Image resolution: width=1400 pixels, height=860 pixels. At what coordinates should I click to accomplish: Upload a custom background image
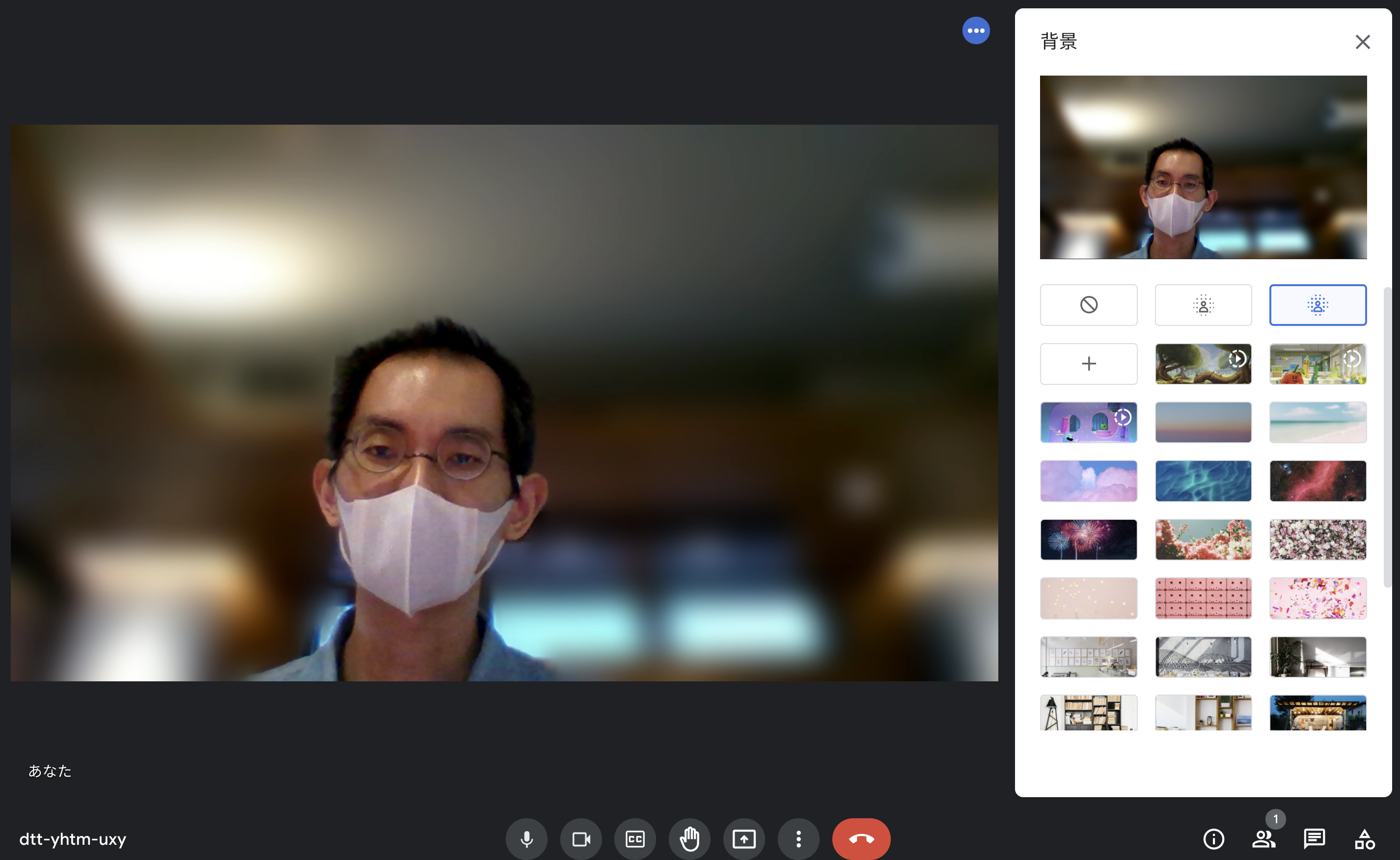(1088, 363)
